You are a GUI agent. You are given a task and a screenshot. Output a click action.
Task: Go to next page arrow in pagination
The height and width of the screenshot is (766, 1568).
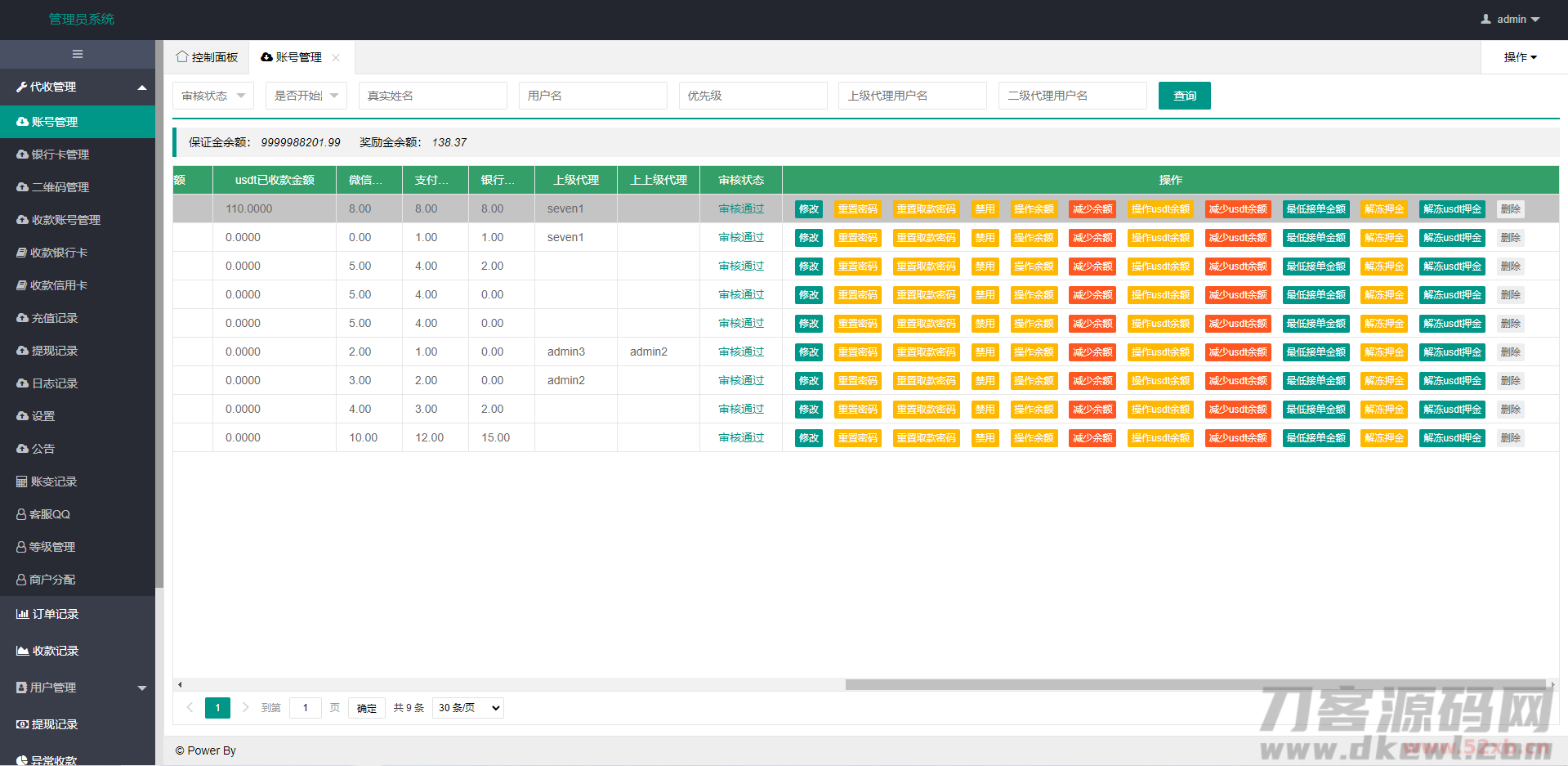click(245, 707)
